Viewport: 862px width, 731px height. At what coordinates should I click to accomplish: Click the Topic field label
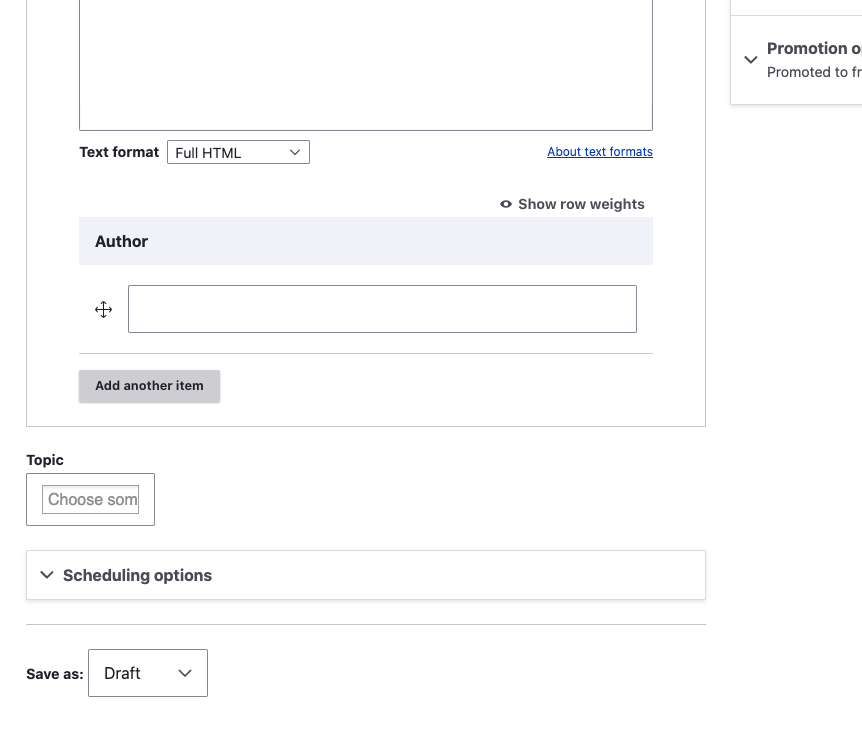pos(45,460)
